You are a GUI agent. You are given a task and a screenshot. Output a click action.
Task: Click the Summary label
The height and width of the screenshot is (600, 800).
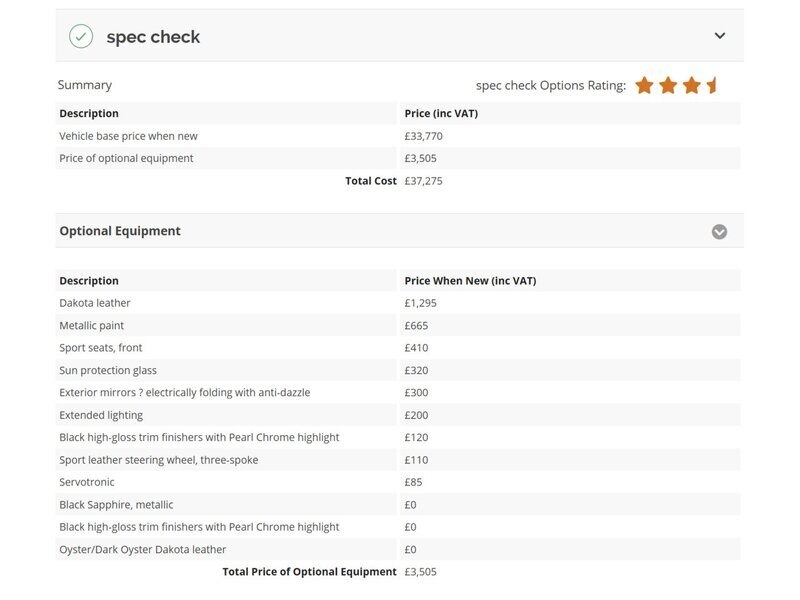85,85
